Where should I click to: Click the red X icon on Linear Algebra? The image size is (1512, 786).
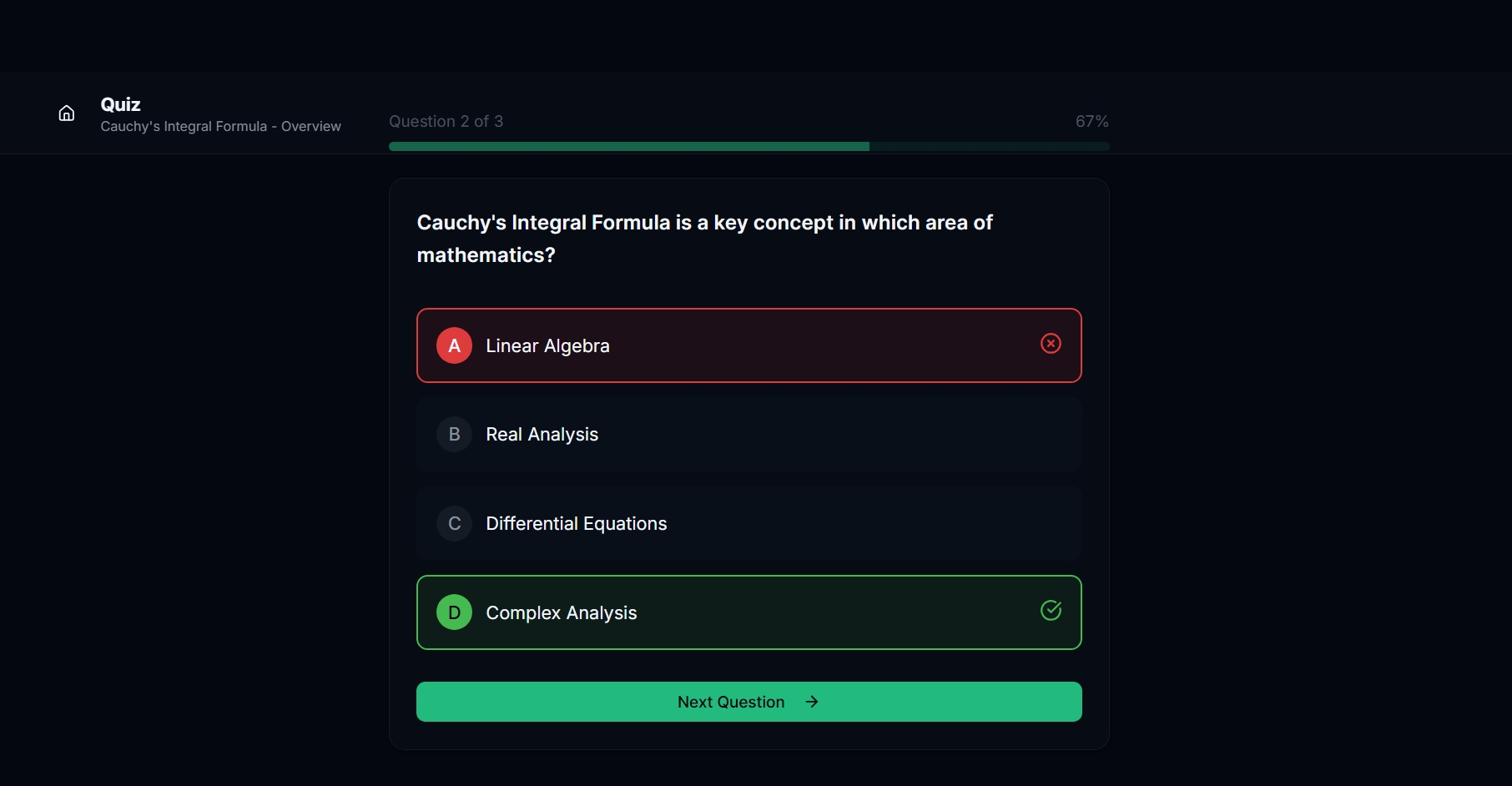(x=1051, y=344)
